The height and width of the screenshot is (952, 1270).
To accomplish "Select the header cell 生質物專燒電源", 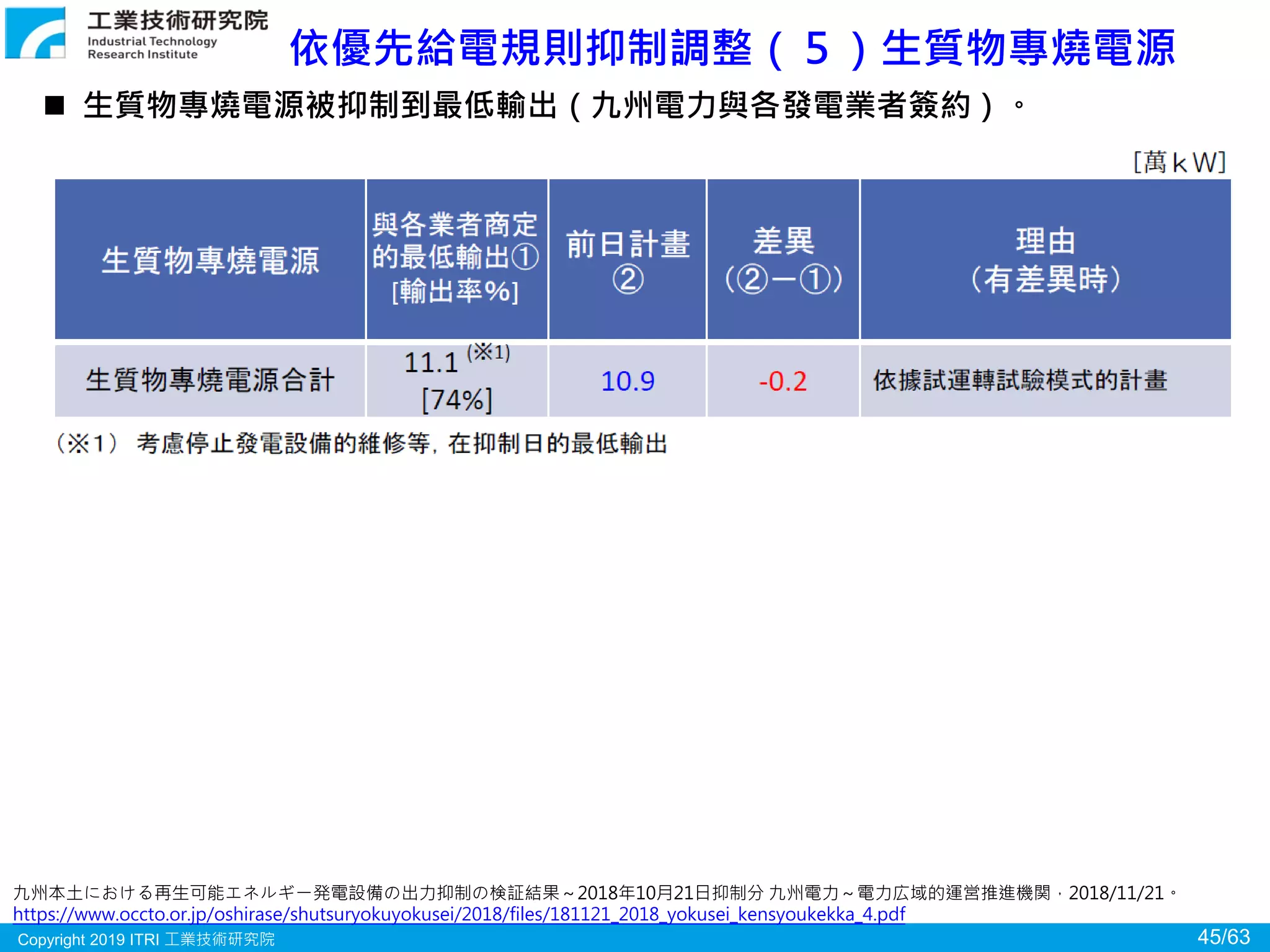I will pos(210,260).
